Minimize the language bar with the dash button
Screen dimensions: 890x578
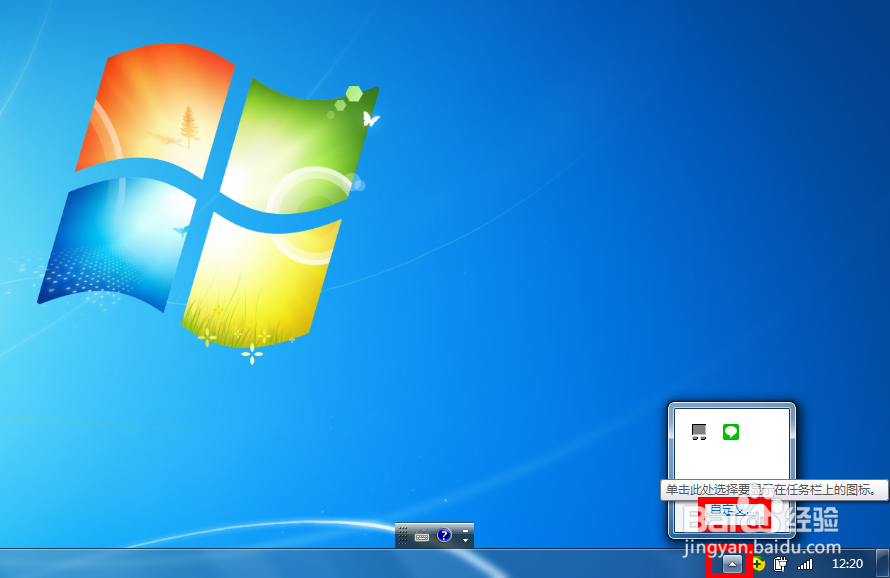click(x=465, y=531)
